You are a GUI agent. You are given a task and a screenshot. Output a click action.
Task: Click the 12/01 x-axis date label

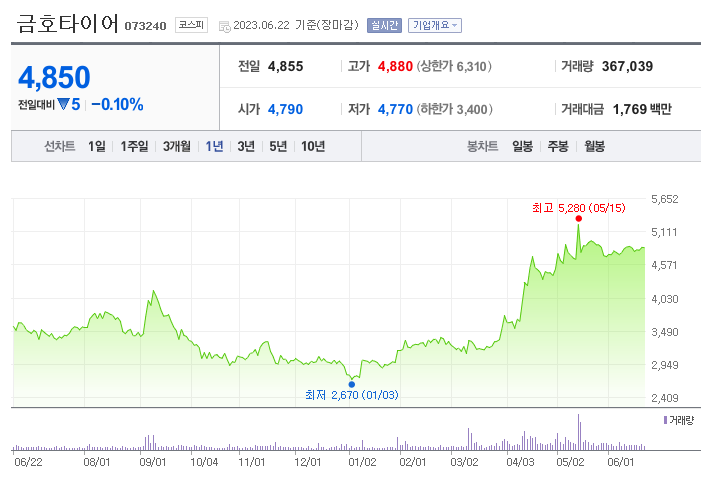308,462
